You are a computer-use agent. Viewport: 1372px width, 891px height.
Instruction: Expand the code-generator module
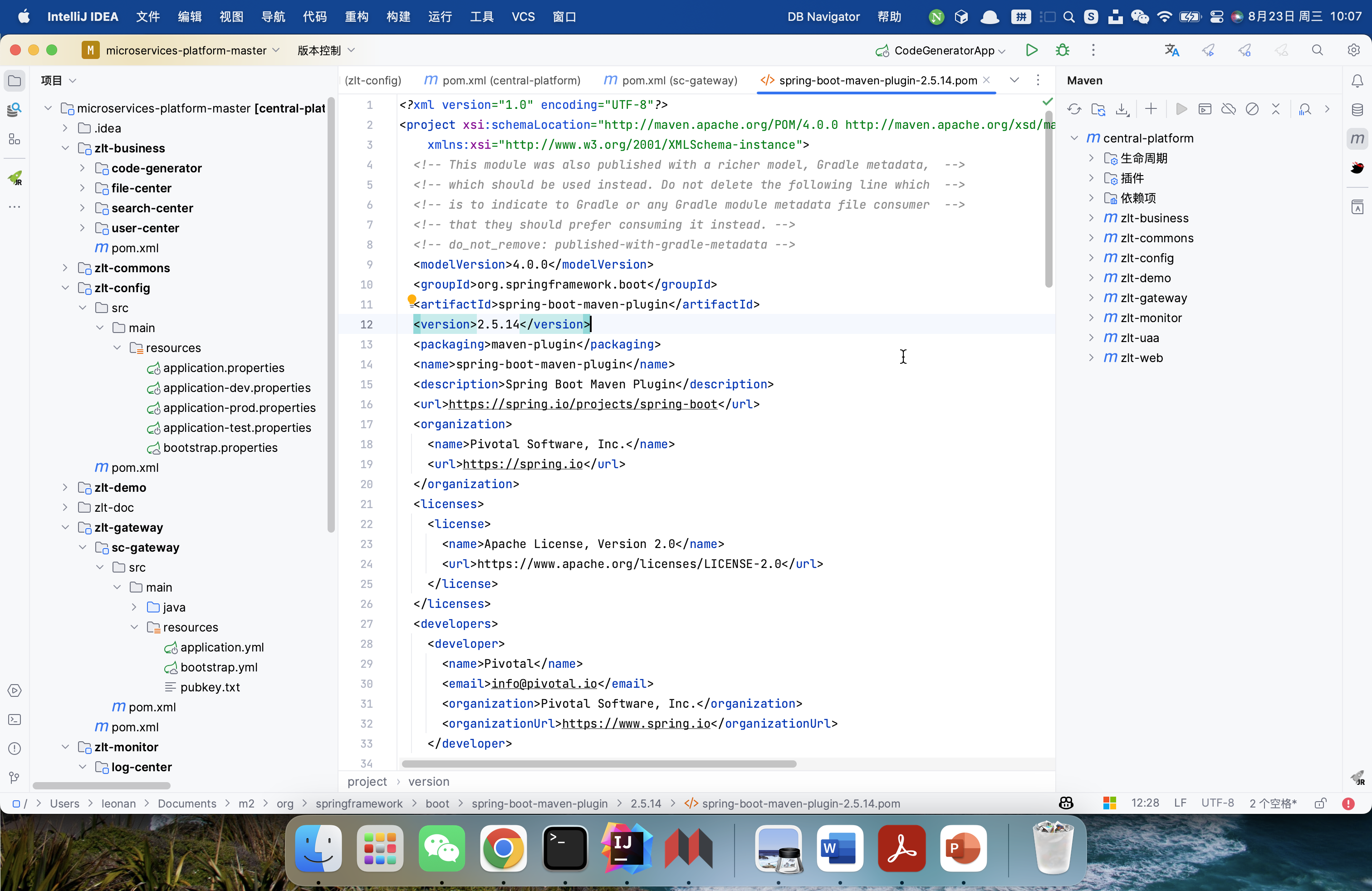[x=83, y=168]
